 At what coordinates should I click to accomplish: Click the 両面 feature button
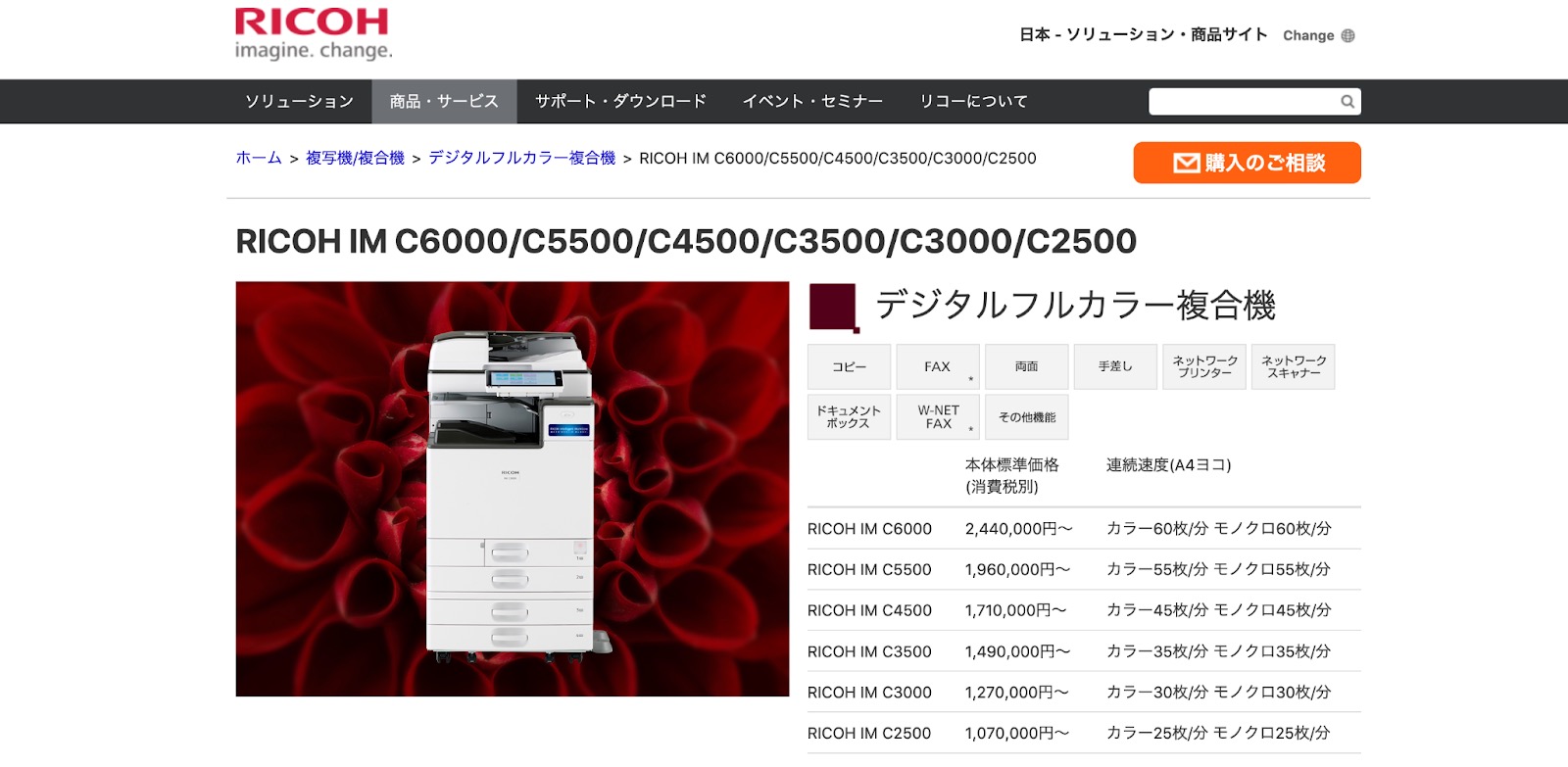(x=1027, y=366)
